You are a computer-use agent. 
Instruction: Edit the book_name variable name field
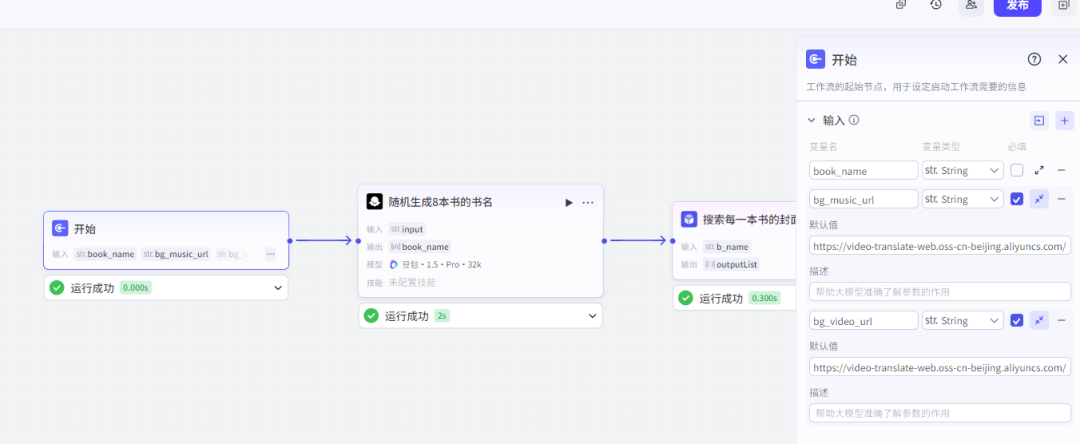864,170
